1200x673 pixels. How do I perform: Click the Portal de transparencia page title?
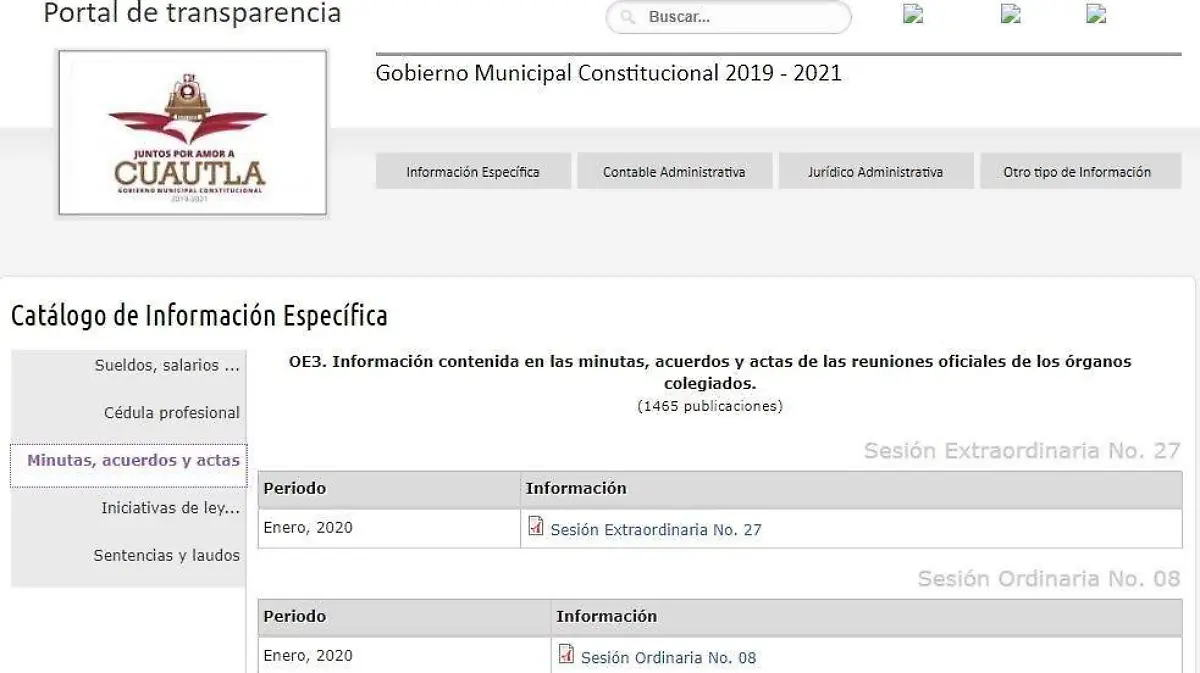pos(192,14)
